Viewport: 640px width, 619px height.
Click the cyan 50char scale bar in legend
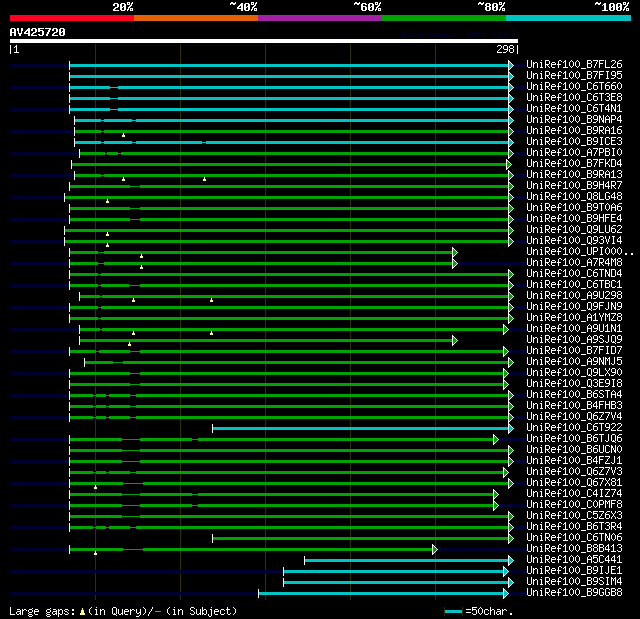click(x=453, y=611)
